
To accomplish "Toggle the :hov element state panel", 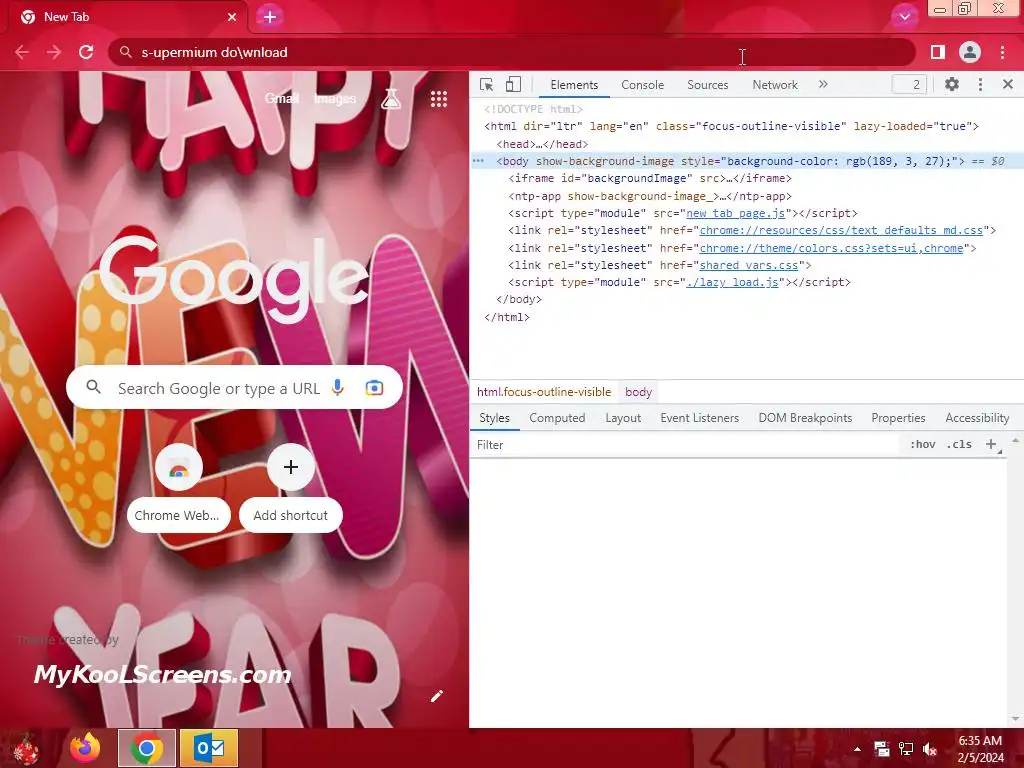I will [x=922, y=445].
